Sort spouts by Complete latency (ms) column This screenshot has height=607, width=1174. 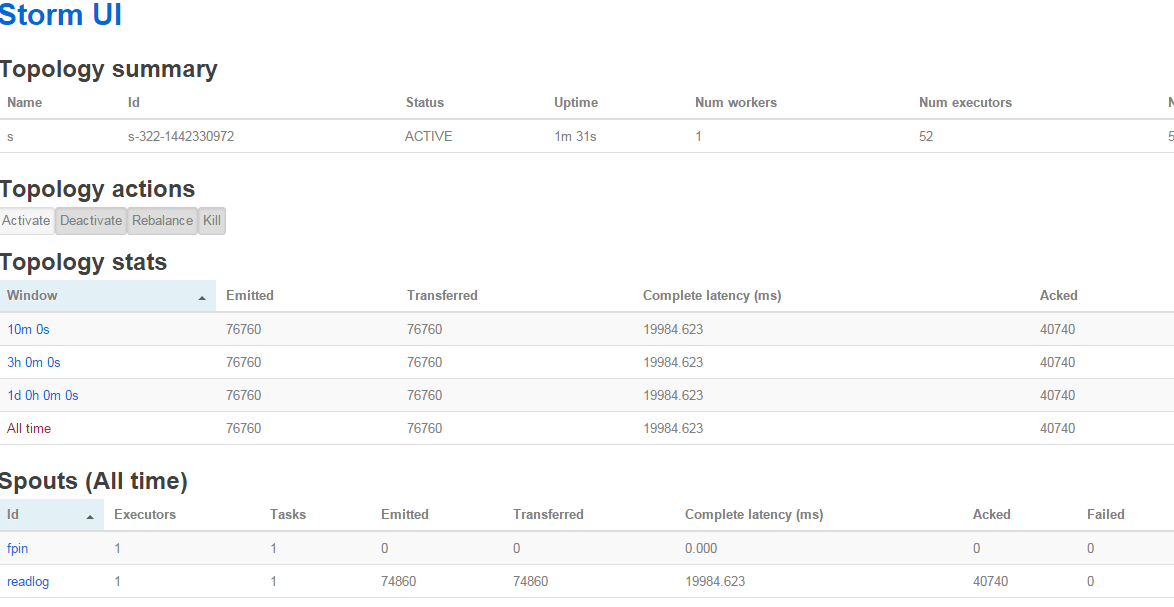point(754,515)
